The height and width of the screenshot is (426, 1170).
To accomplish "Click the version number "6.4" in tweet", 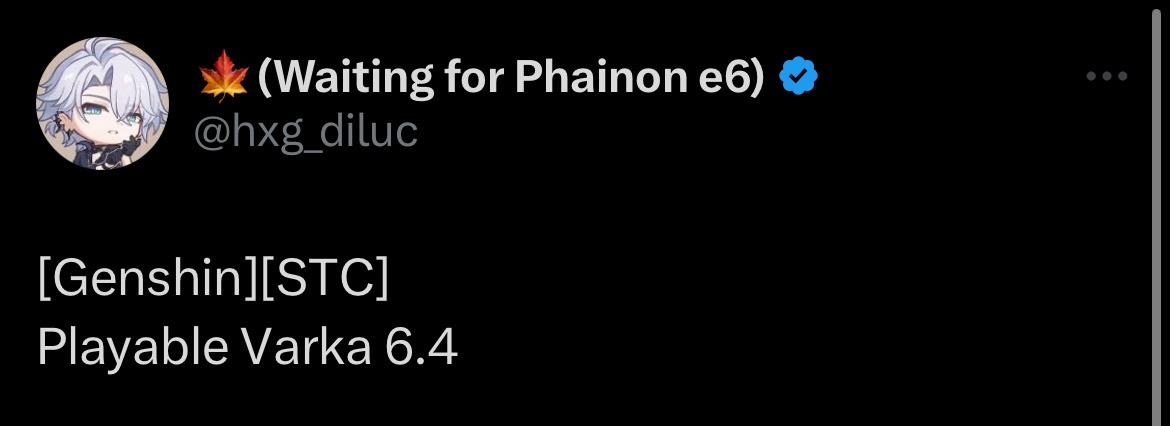I will coord(422,347).
